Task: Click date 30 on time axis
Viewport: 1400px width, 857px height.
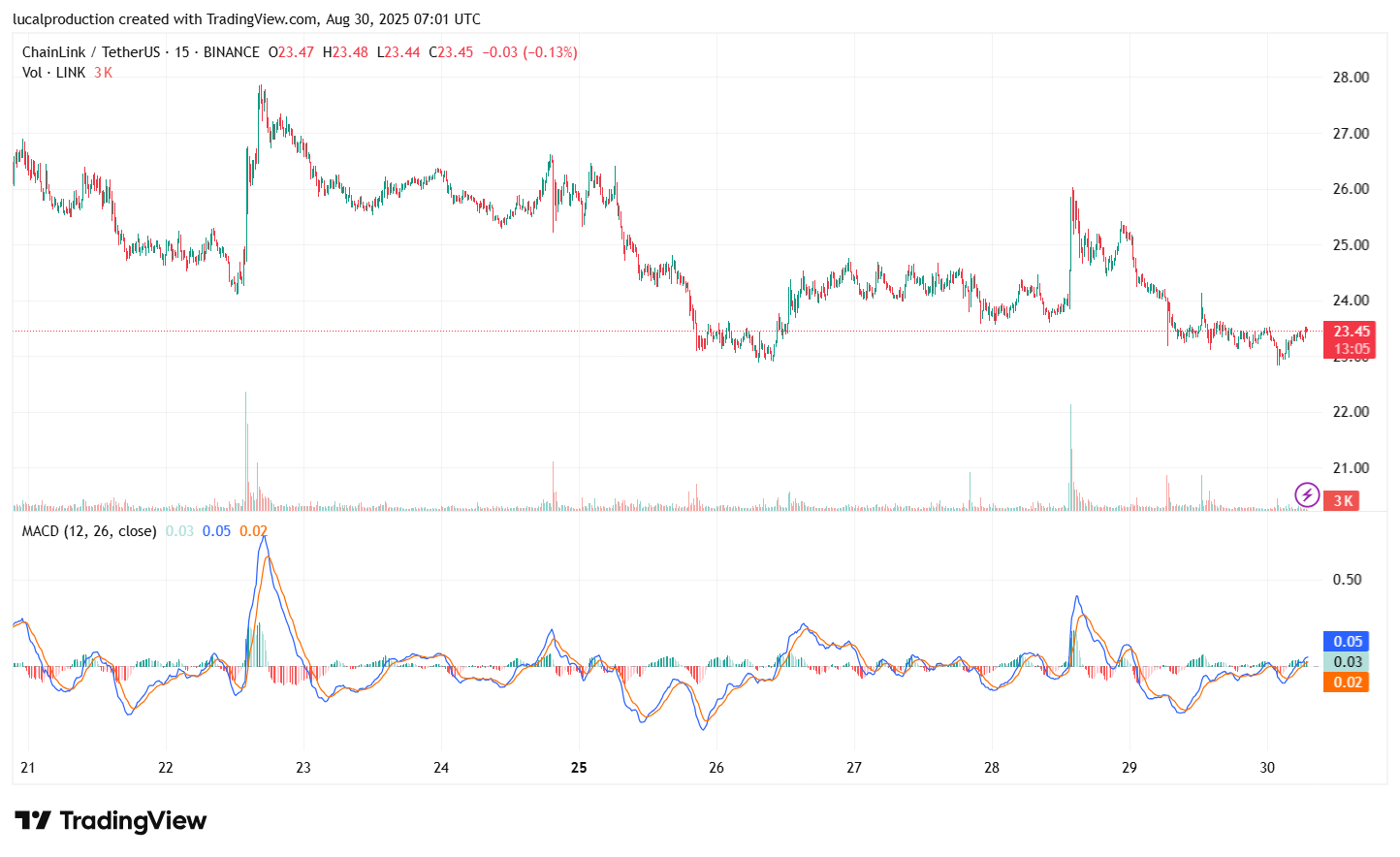Action: (1267, 768)
